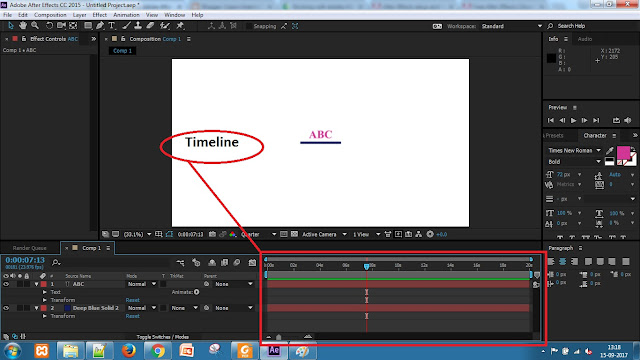Select the Horizontal Type tool

tap(111, 26)
